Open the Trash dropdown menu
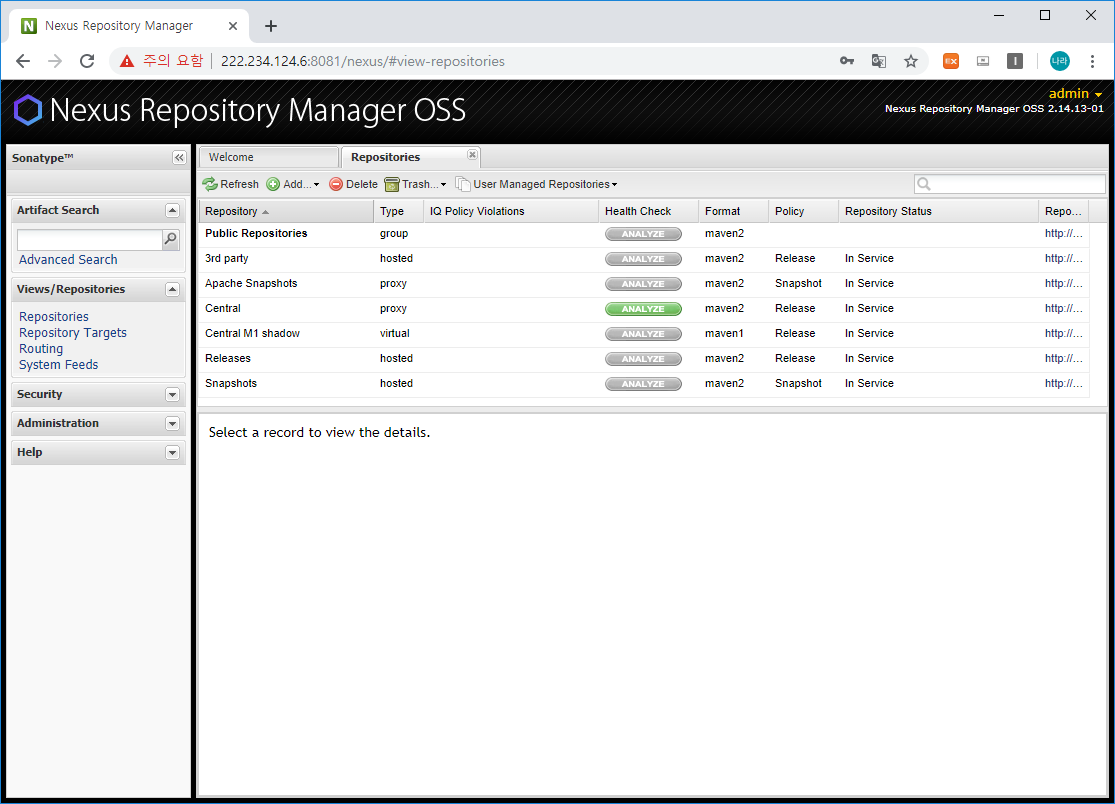 pos(415,184)
